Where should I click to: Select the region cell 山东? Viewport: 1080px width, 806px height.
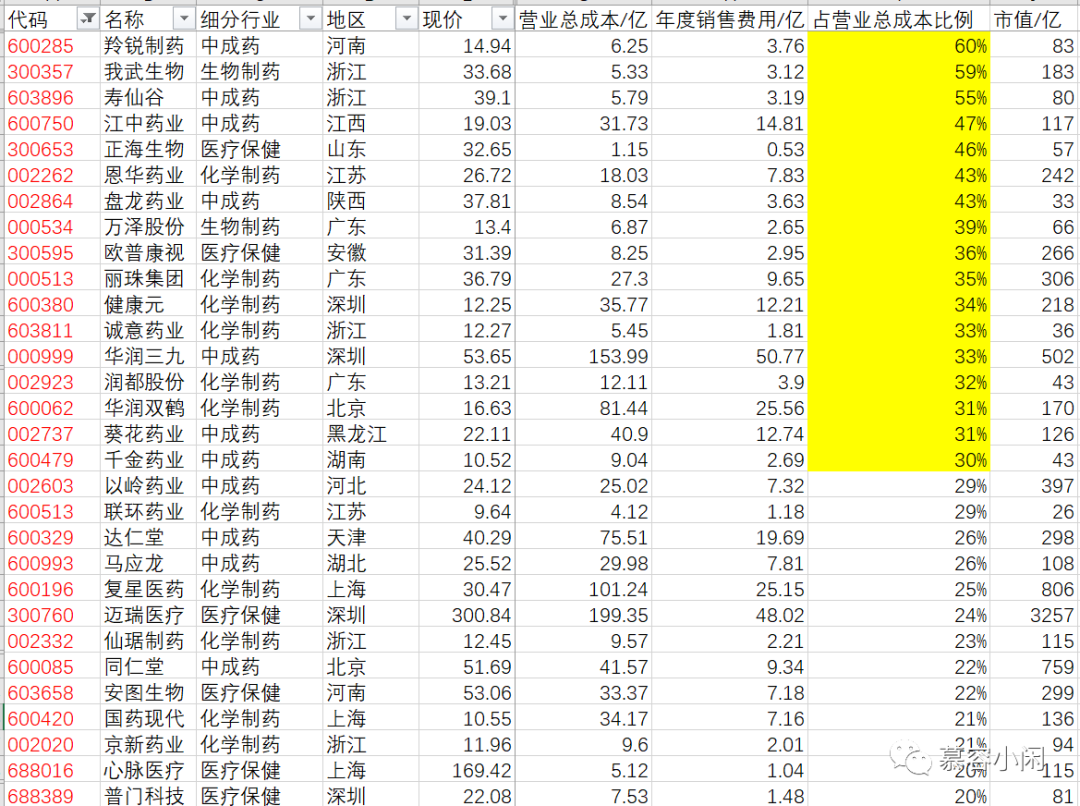371,149
